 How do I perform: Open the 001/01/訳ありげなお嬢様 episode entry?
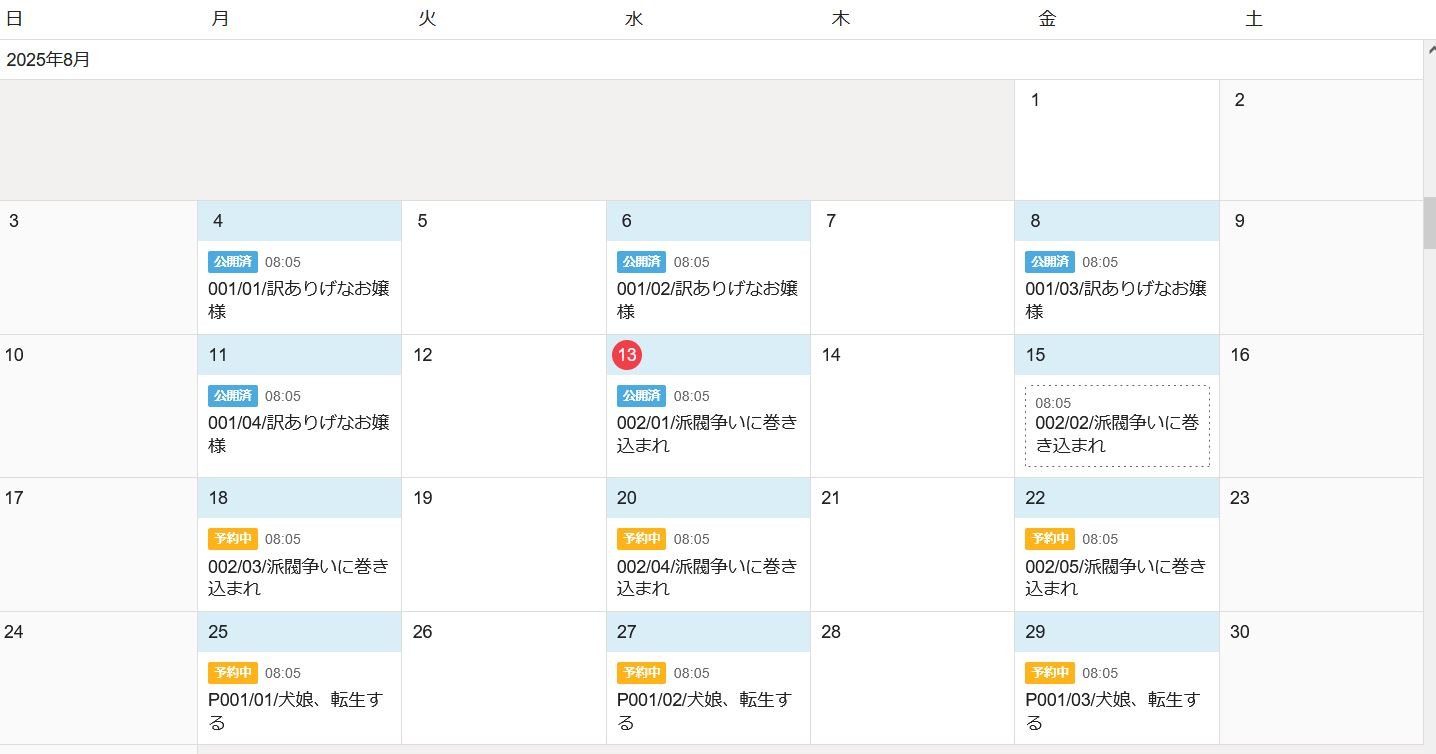[298, 299]
